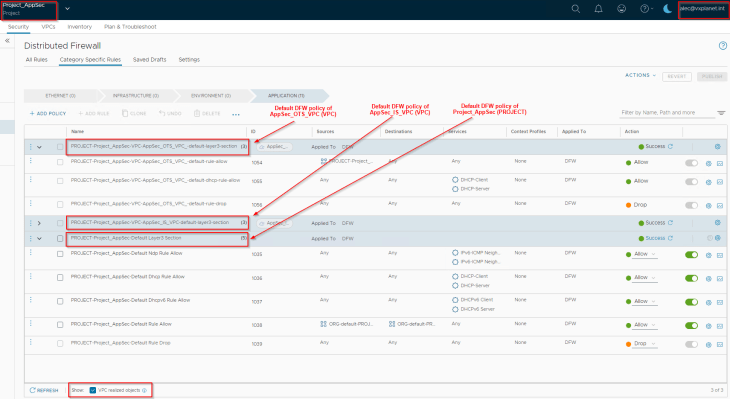Image resolution: width=730 pixels, height=399 pixels.
Task: Click ADD POLICY button
Action: click(48, 114)
